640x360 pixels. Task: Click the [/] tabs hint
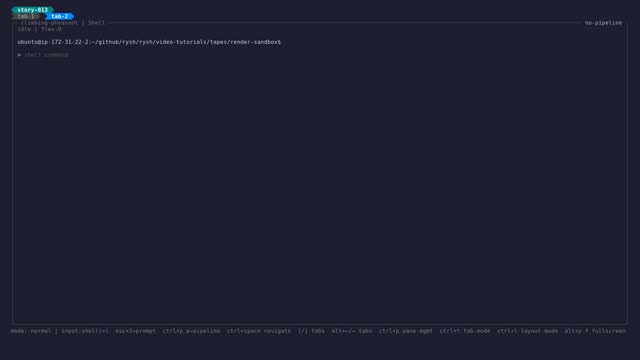311,331
